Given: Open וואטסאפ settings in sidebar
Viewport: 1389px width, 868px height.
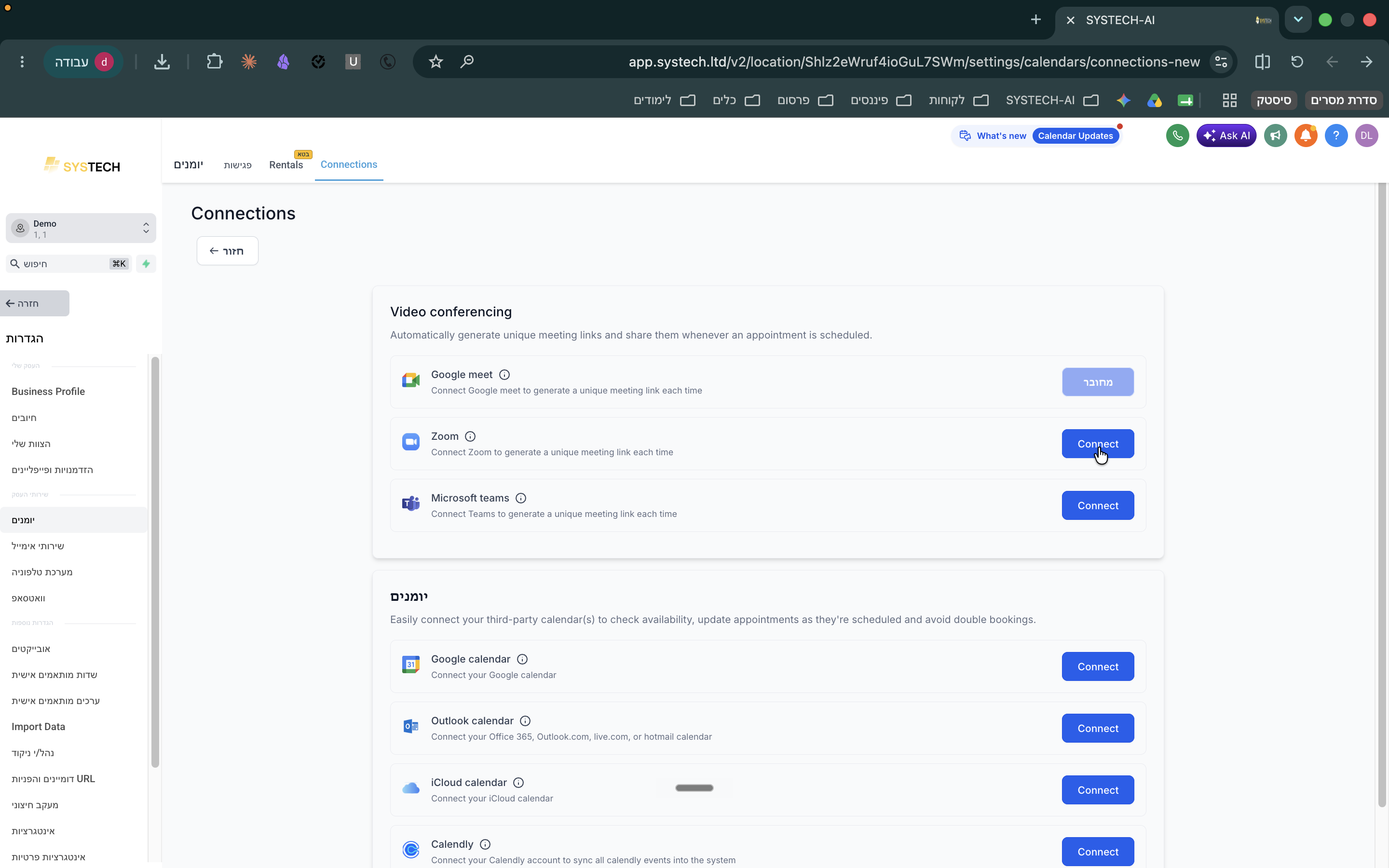Looking at the screenshot, I should pyautogui.click(x=28, y=598).
